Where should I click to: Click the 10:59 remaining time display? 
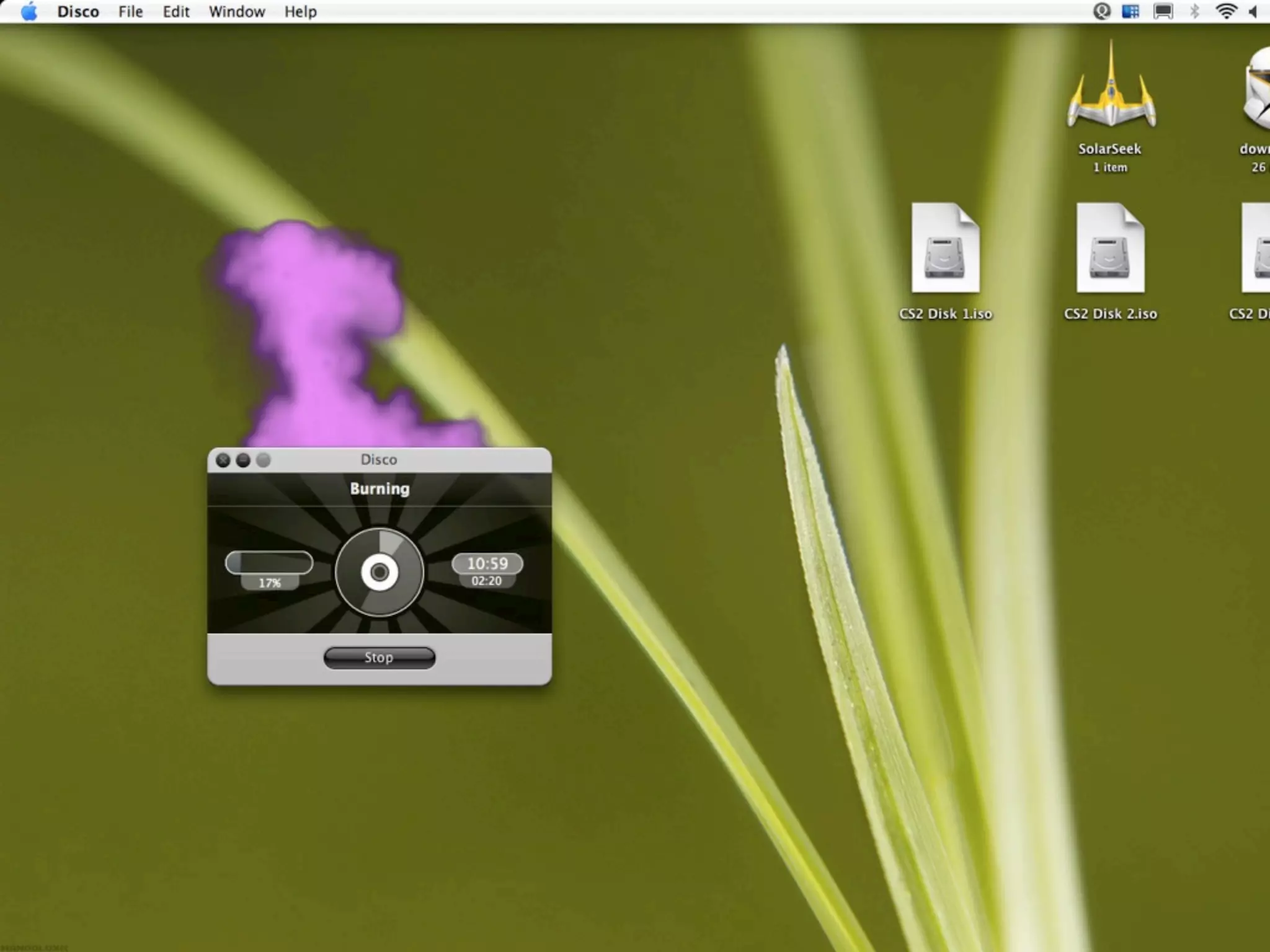(487, 563)
